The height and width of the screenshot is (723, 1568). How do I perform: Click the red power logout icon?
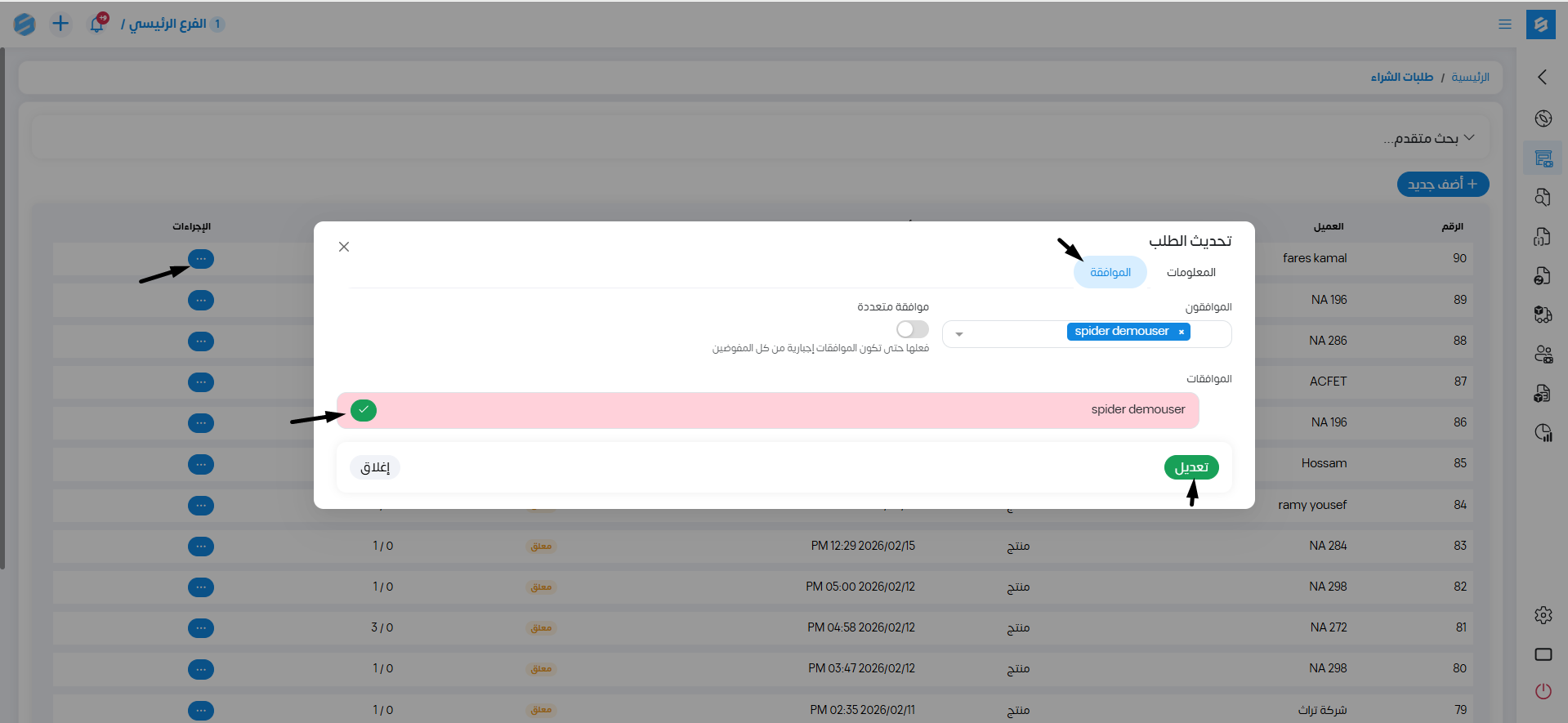click(x=1543, y=691)
